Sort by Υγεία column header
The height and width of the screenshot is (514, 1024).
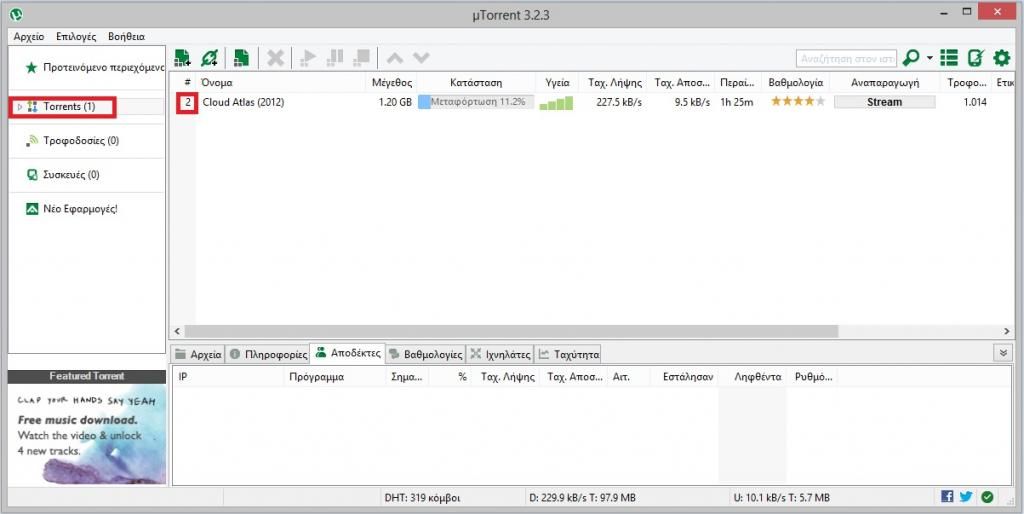557,82
